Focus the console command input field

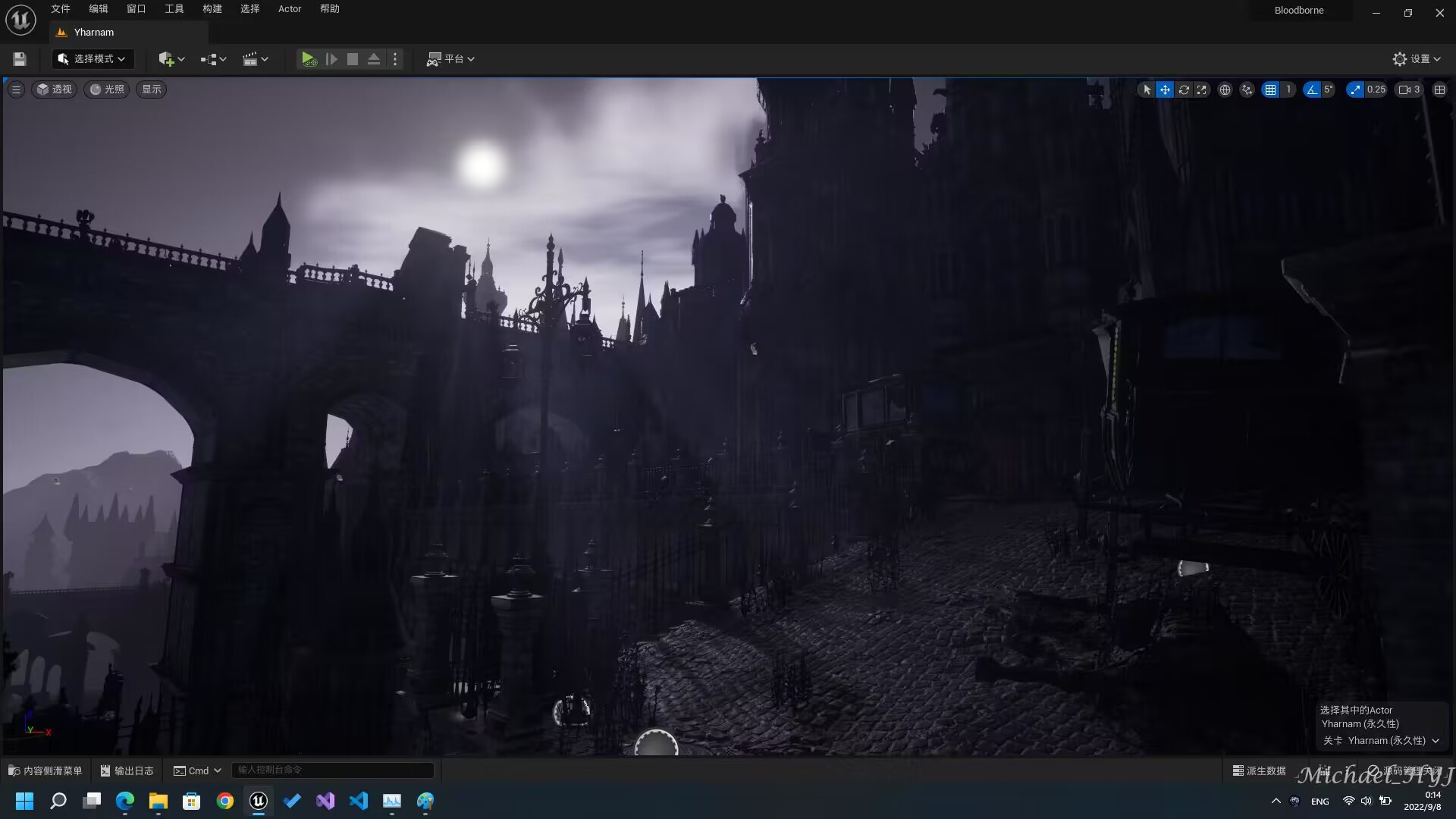click(332, 770)
